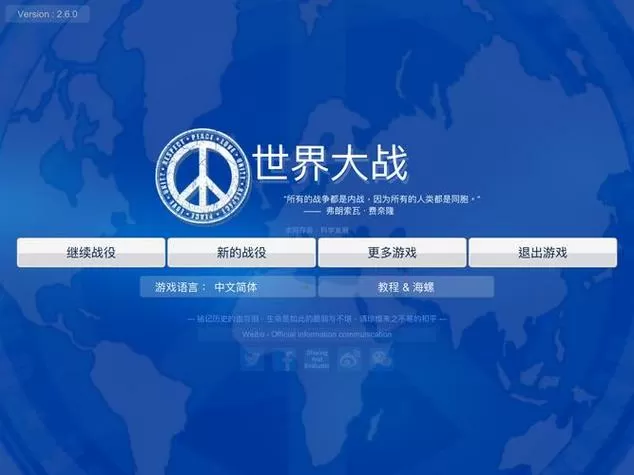Click the circular peace symbol logo
The image size is (634, 475).
click(203, 177)
